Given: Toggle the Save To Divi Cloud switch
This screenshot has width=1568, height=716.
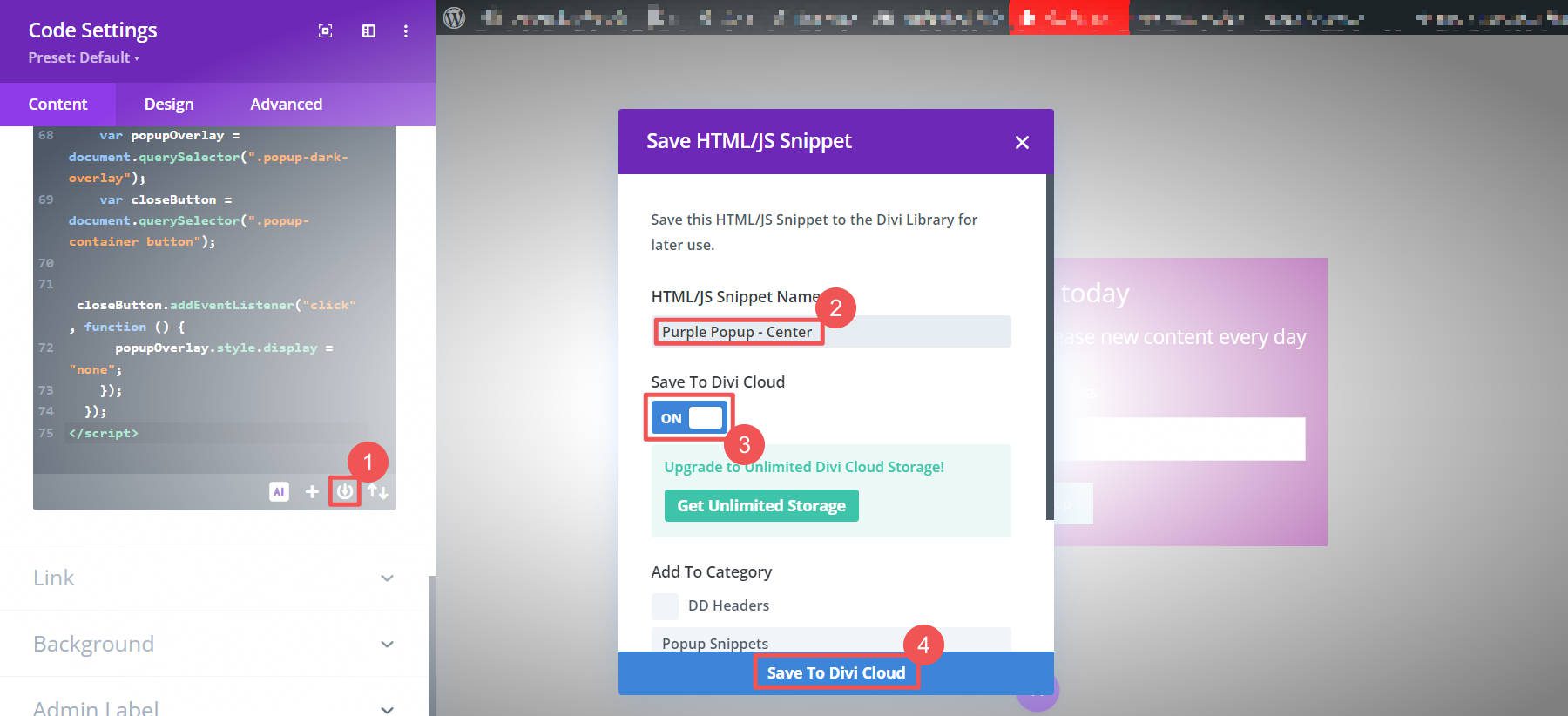Looking at the screenshot, I should pos(688,418).
